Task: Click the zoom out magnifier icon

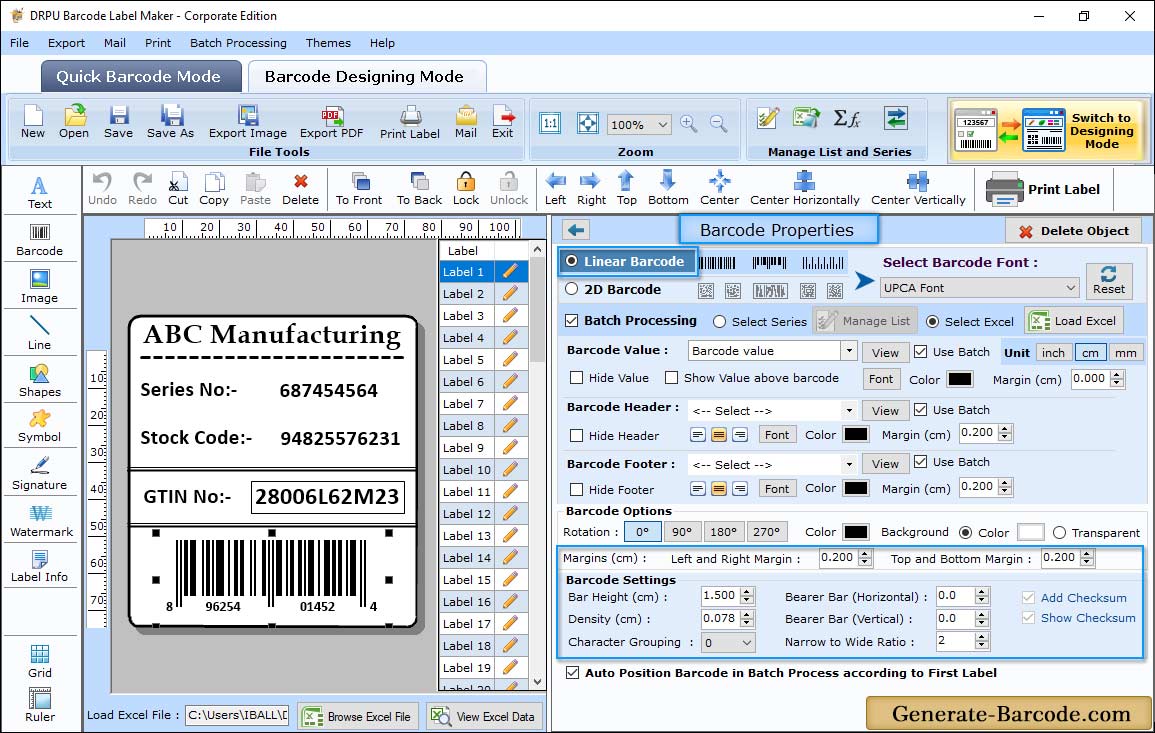Action: pyautogui.click(x=718, y=124)
